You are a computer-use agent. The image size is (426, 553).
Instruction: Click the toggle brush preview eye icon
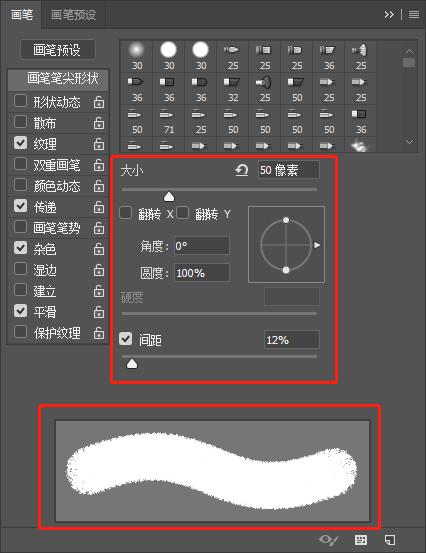point(328,540)
